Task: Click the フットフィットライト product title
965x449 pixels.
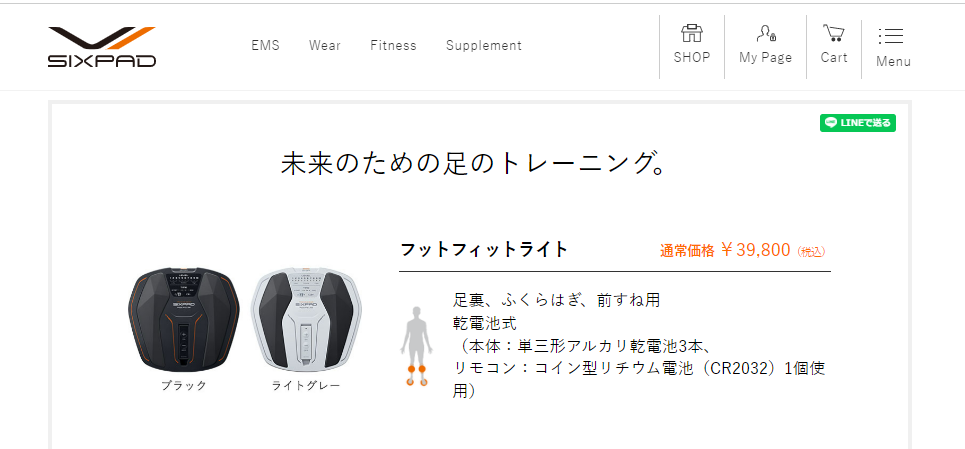Action: (x=484, y=250)
